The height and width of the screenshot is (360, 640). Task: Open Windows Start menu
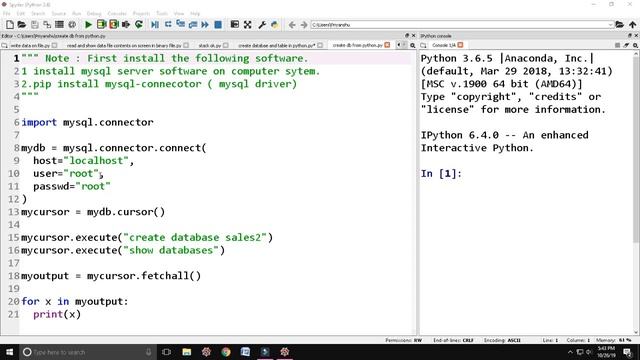click(x=9, y=352)
